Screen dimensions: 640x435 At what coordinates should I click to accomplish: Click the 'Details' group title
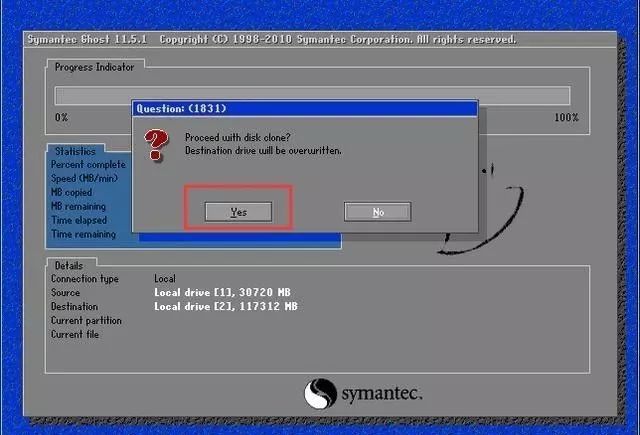[69, 266]
